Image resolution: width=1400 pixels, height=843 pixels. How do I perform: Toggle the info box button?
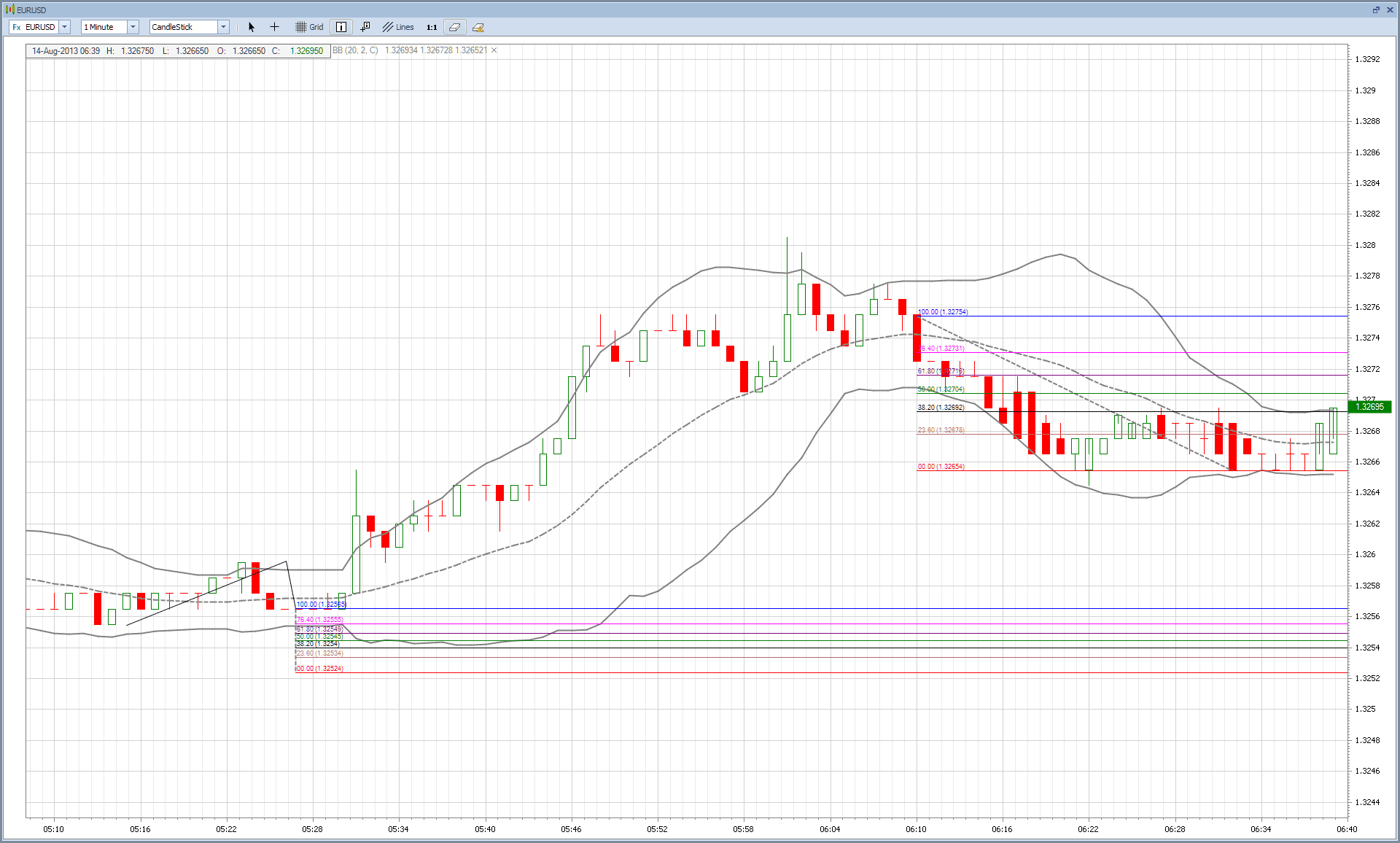point(341,27)
